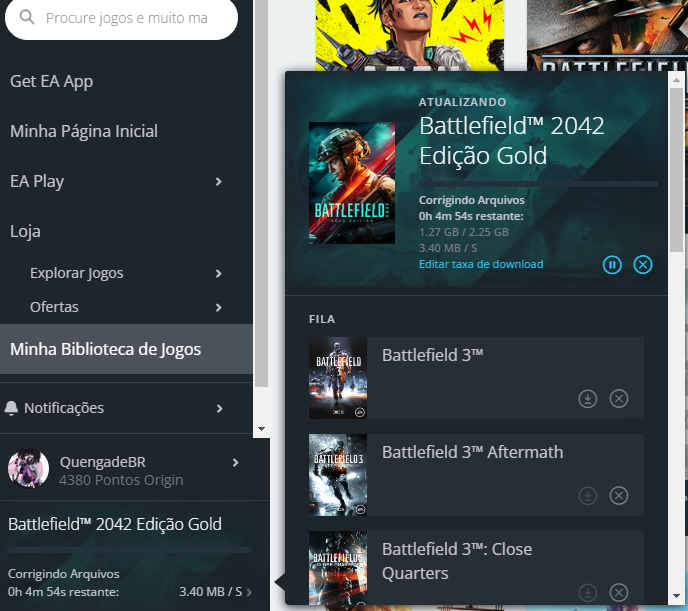Click the yellow Apex game tile in library
This screenshot has height=611, width=688.
[x=410, y=35]
